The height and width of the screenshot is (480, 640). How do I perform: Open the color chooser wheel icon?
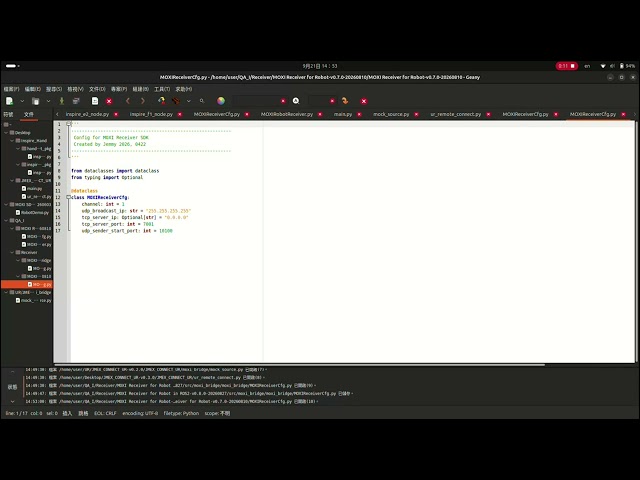[221, 101]
